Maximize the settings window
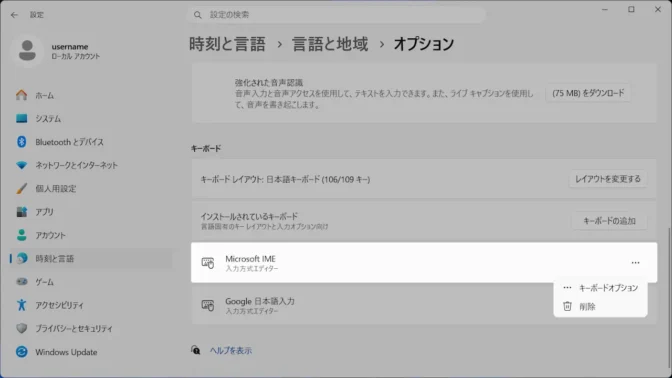Viewport: 672px width, 378px height. 631,9
